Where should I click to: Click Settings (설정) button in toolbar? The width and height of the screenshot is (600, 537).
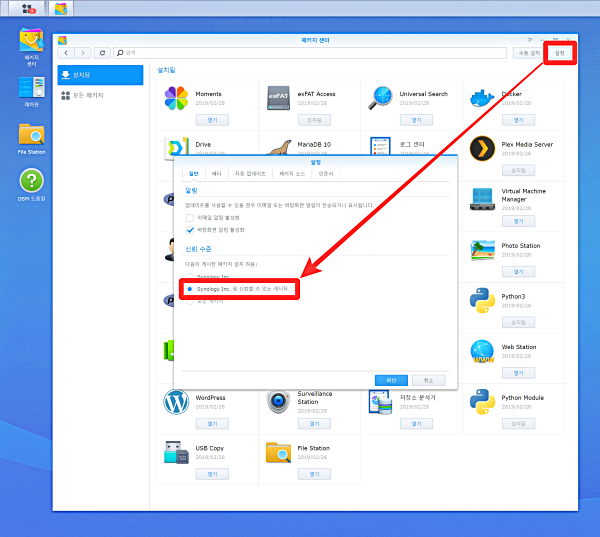click(559, 53)
